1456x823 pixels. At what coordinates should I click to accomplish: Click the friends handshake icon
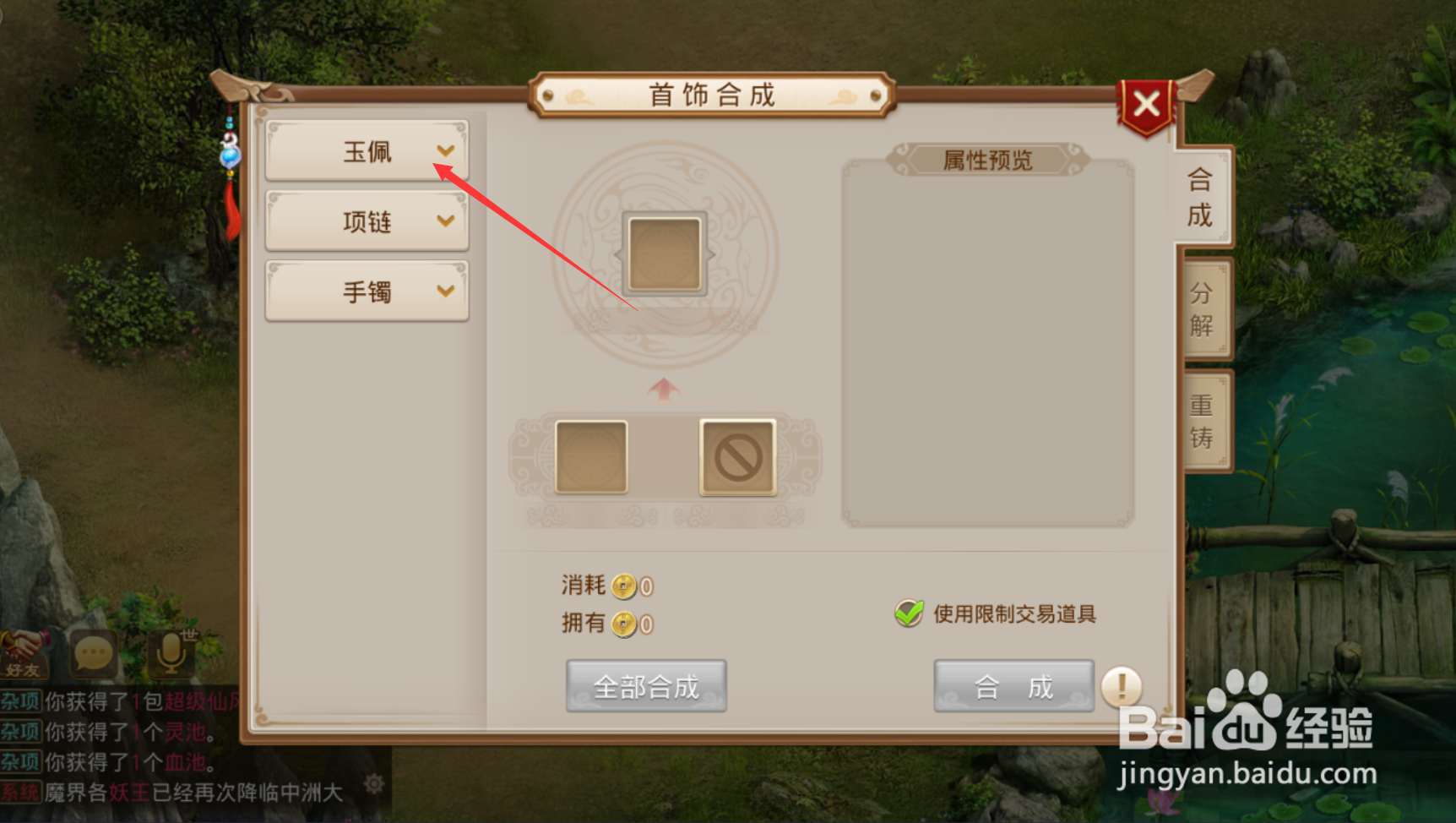point(23,654)
